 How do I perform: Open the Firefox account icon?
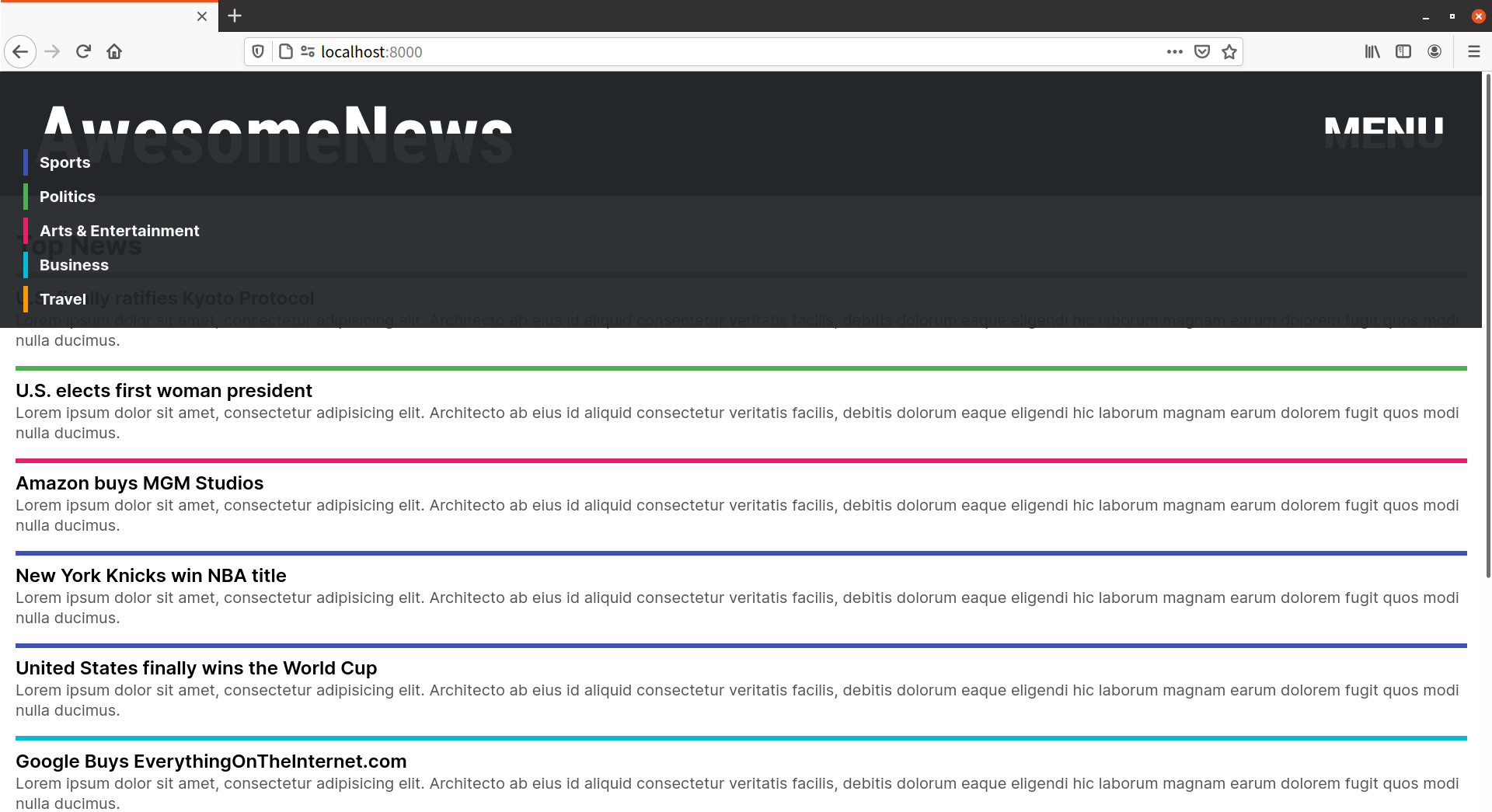[x=1434, y=52]
